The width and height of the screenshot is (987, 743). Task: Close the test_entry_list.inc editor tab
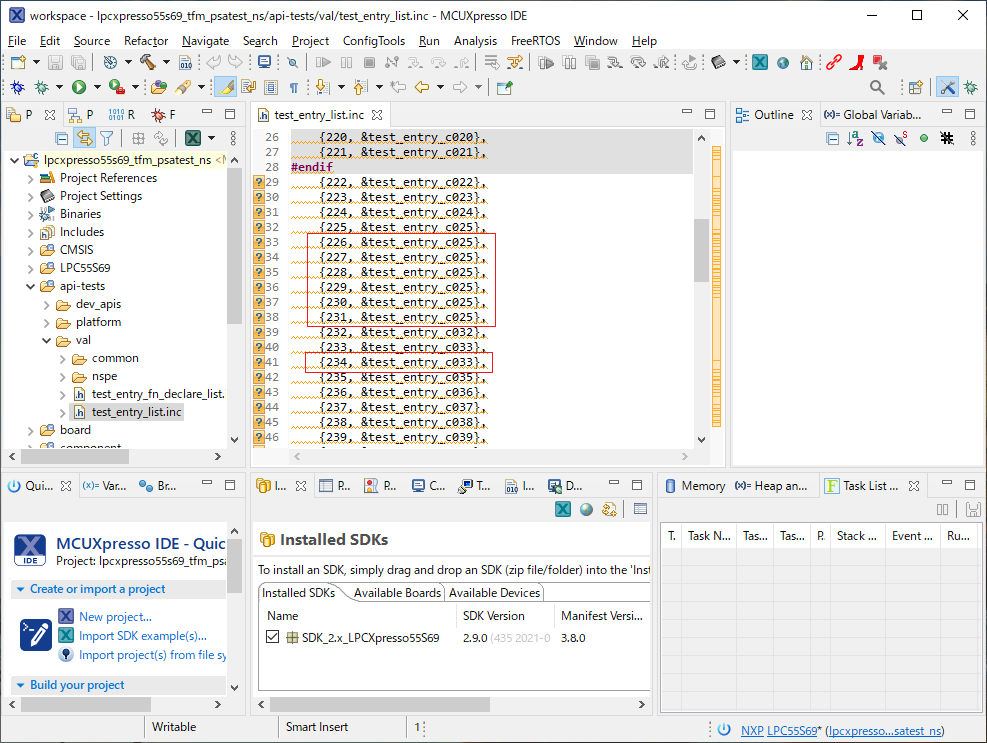377,115
